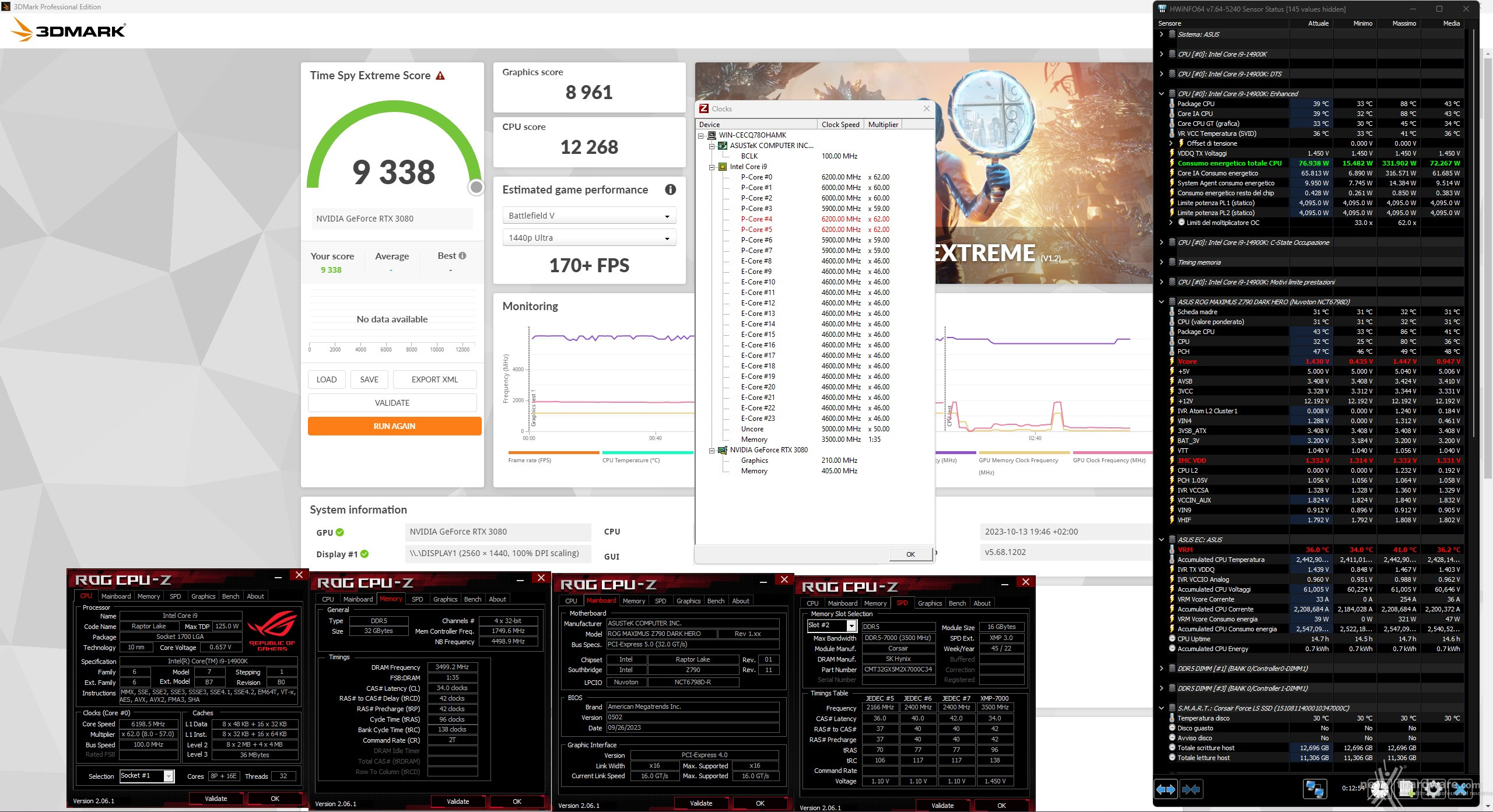Screen dimensions: 1493x812
Task: Open the CPU tab in the CPU-Z window showing SPD tab
Action: (x=812, y=603)
